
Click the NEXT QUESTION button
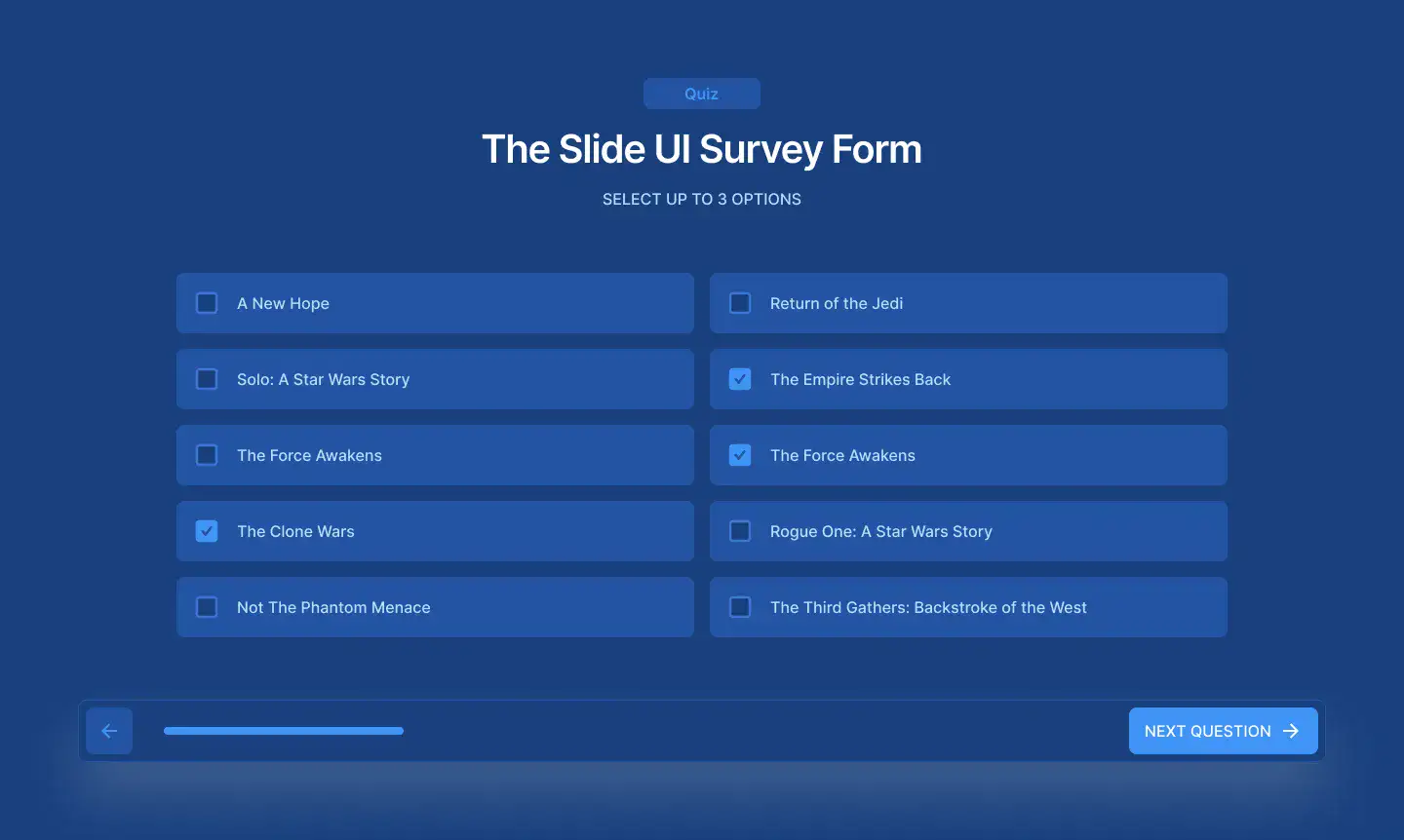pyautogui.click(x=1223, y=731)
